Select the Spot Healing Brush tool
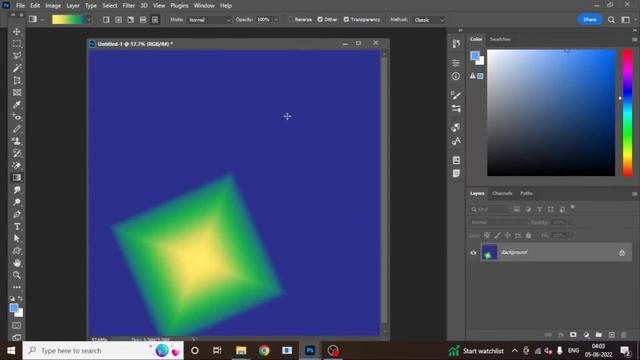Image resolution: width=640 pixels, height=360 pixels. coord(17,117)
